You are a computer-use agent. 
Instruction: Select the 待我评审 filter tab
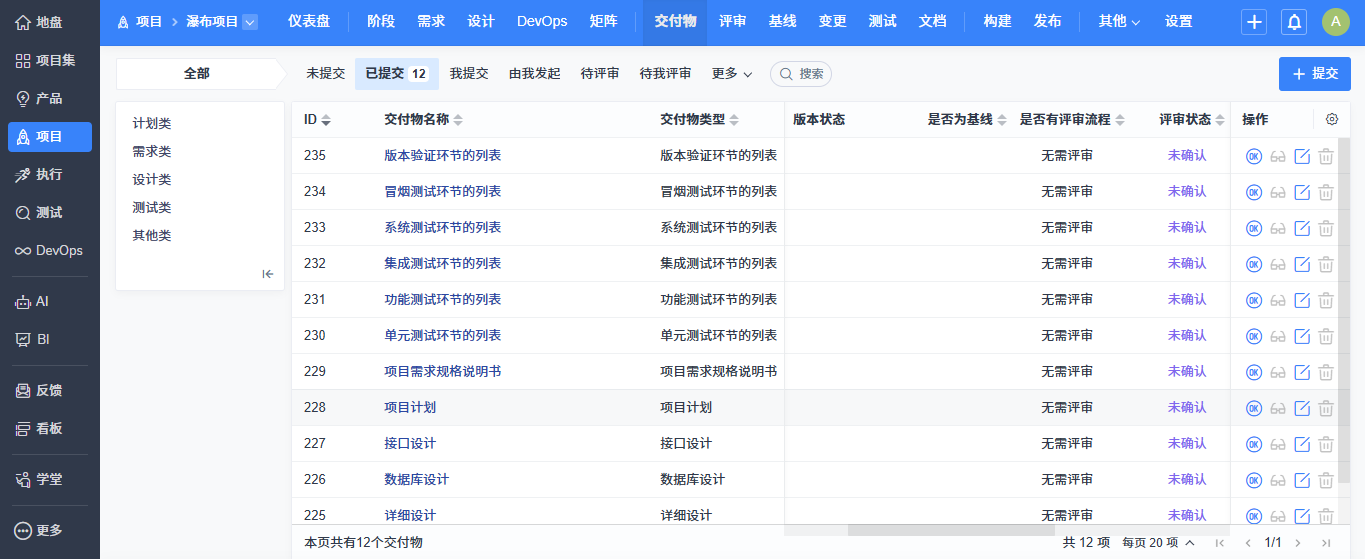coord(665,74)
